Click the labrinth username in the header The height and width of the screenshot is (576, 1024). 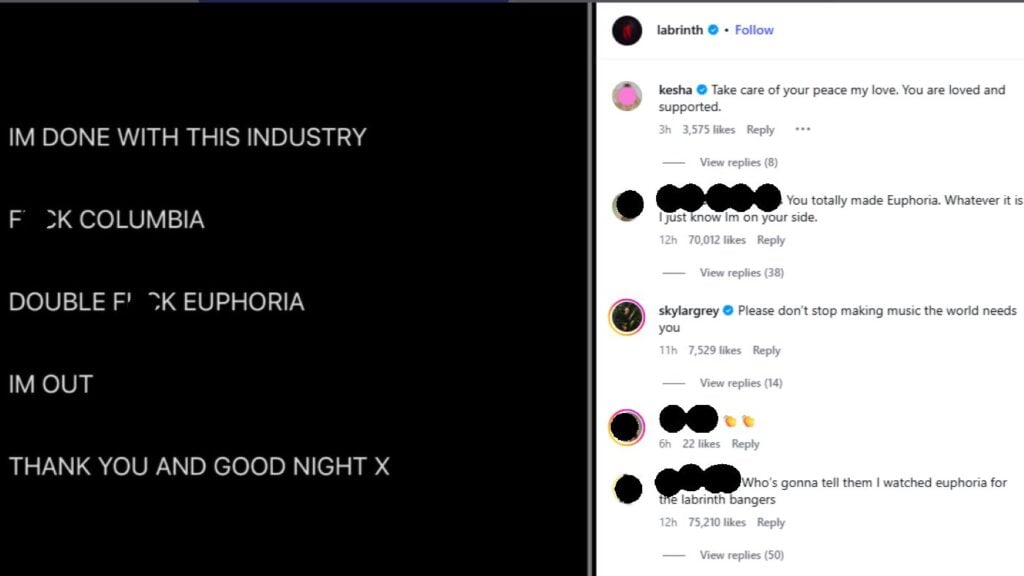(680, 30)
